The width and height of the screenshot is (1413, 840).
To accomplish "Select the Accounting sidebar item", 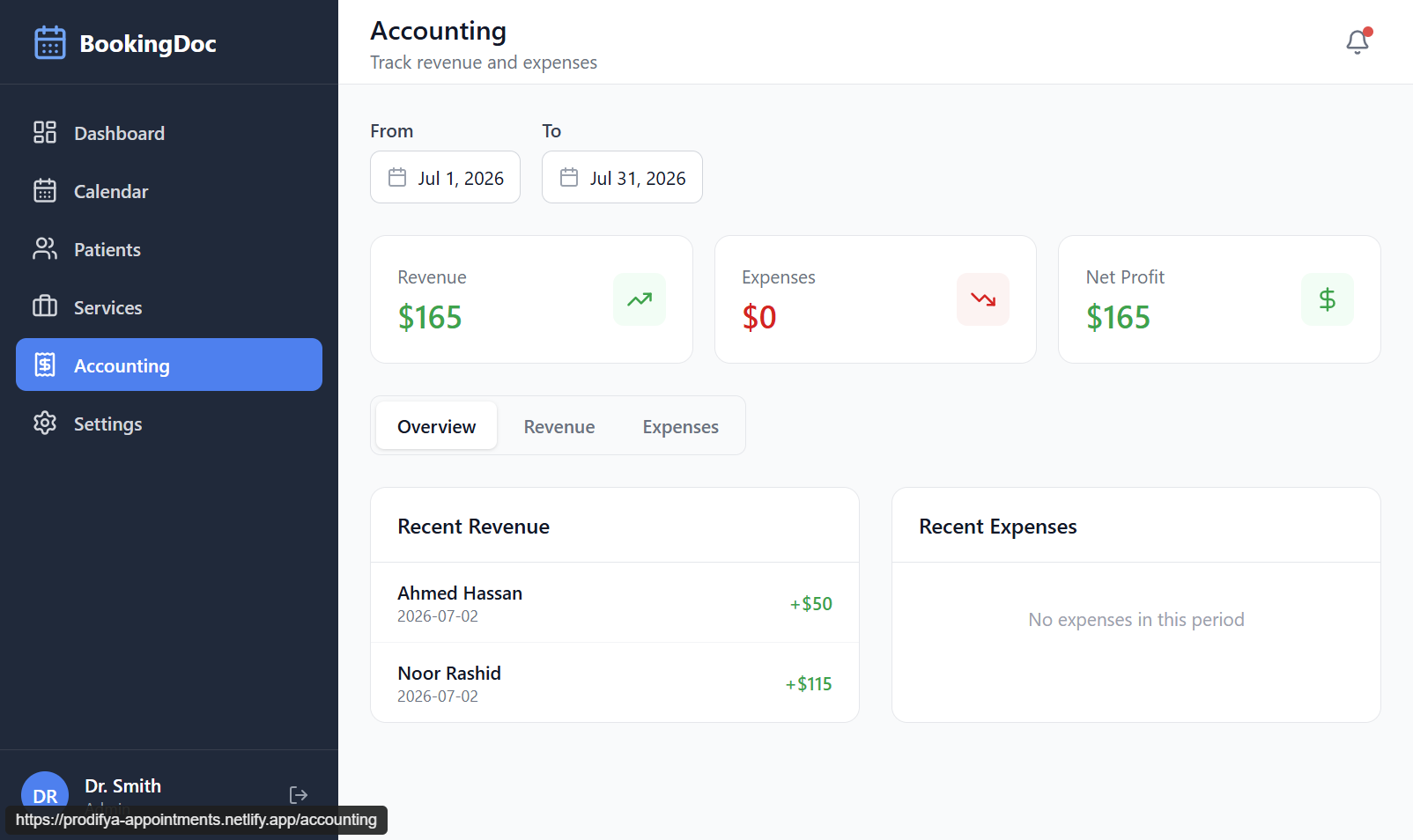I will (x=169, y=365).
